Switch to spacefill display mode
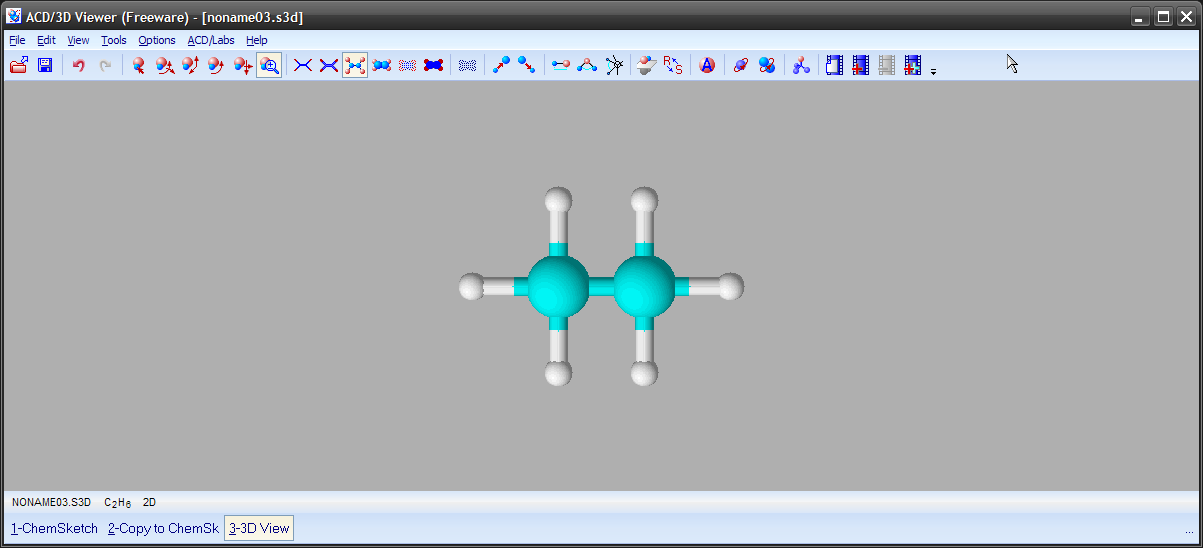1203x548 pixels. tap(381, 66)
